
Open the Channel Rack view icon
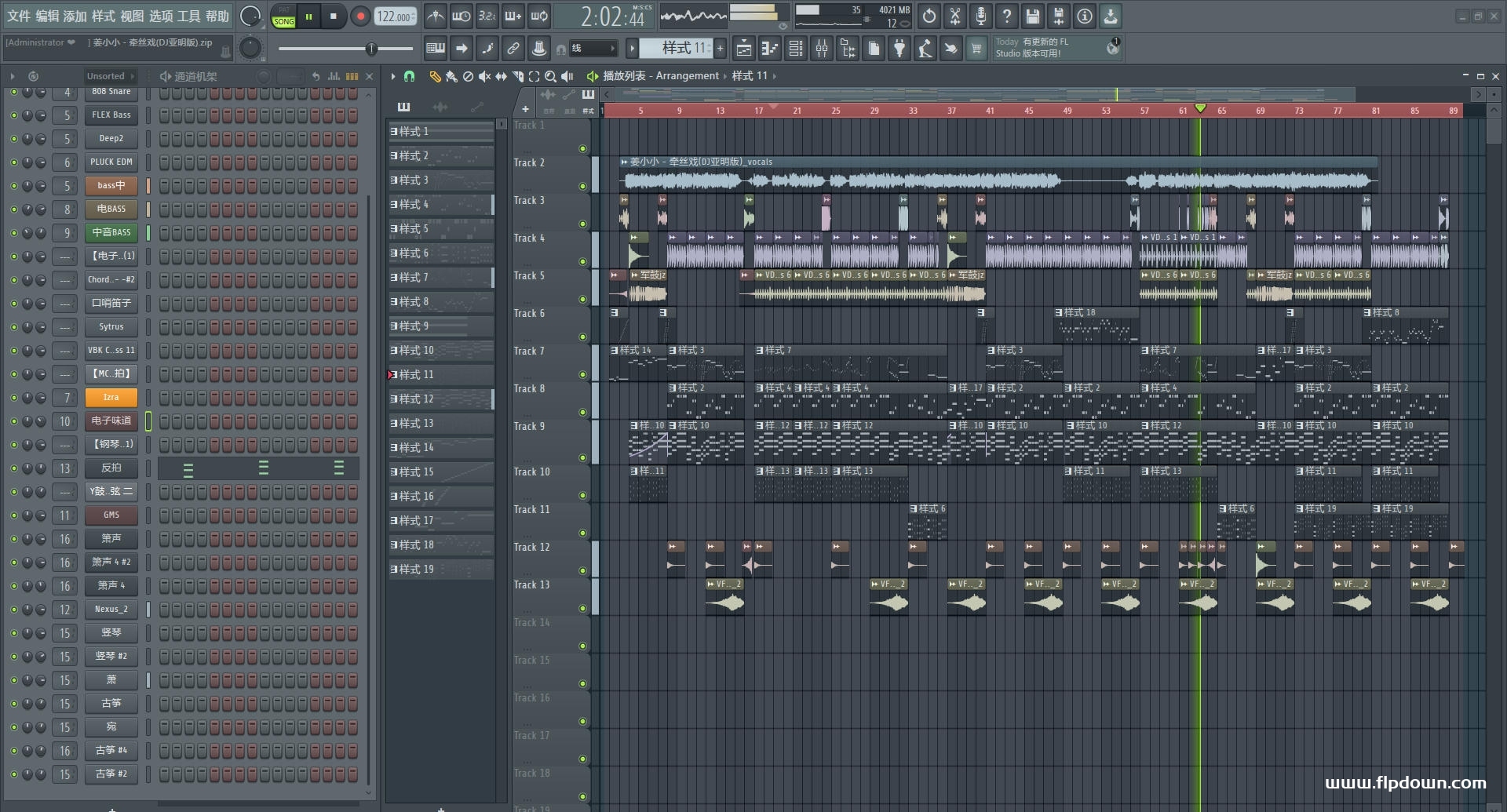click(x=796, y=49)
